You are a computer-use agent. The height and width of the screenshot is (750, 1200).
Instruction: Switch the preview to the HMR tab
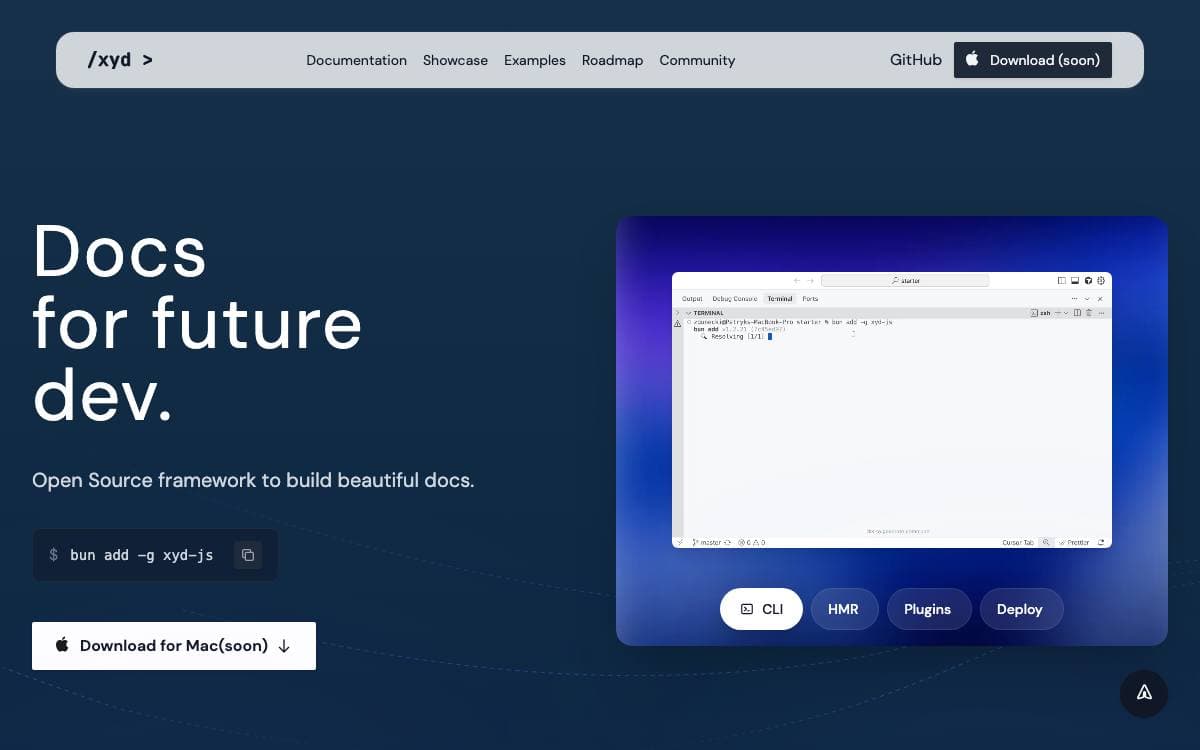pyautogui.click(x=844, y=609)
